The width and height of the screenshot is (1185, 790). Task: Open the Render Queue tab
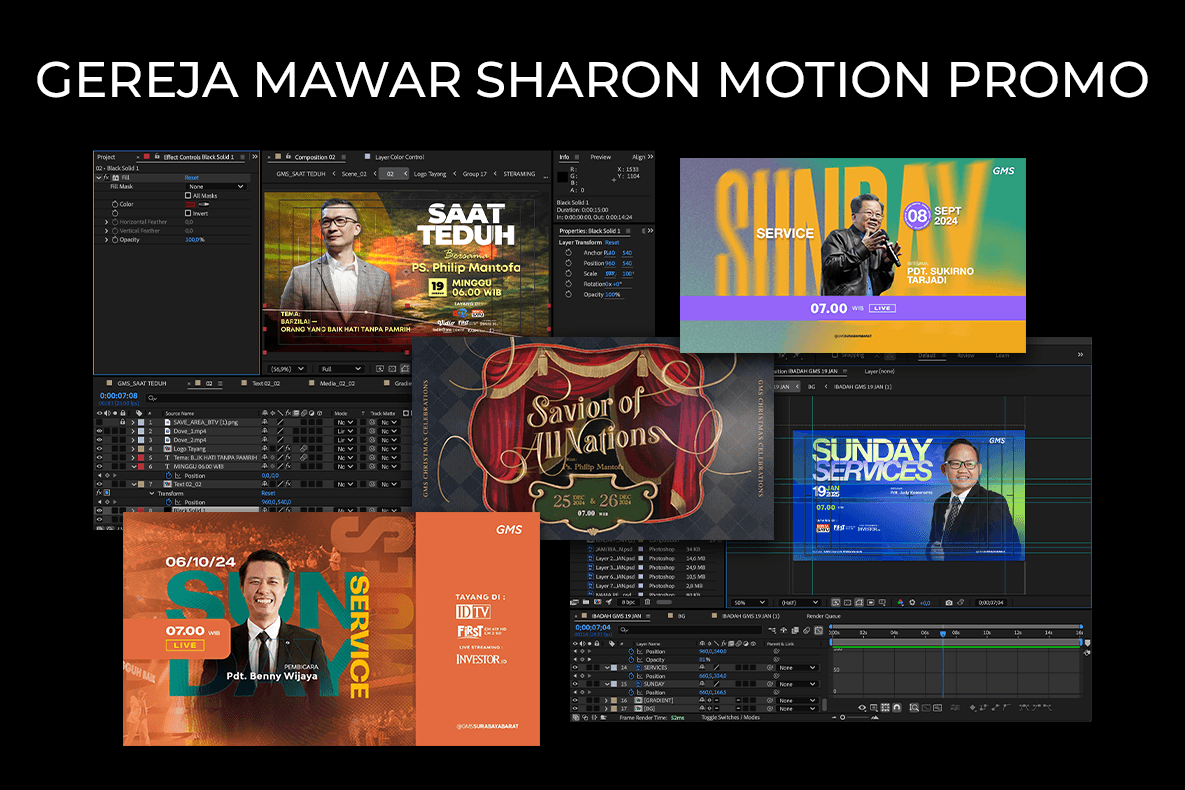click(824, 616)
